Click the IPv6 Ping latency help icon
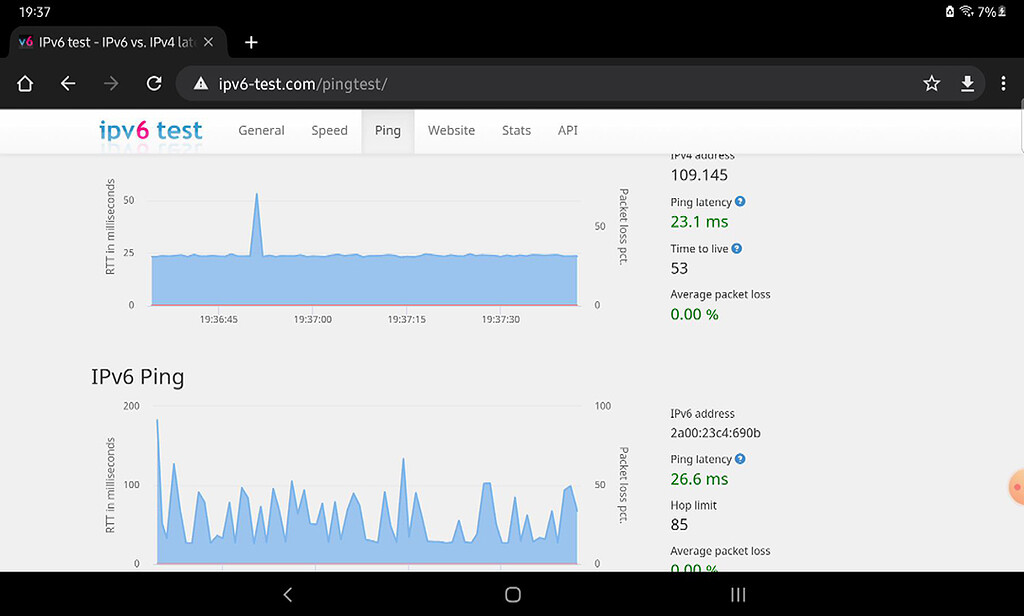The width and height of the screenshot is (1024, 616). click(740, 459)
